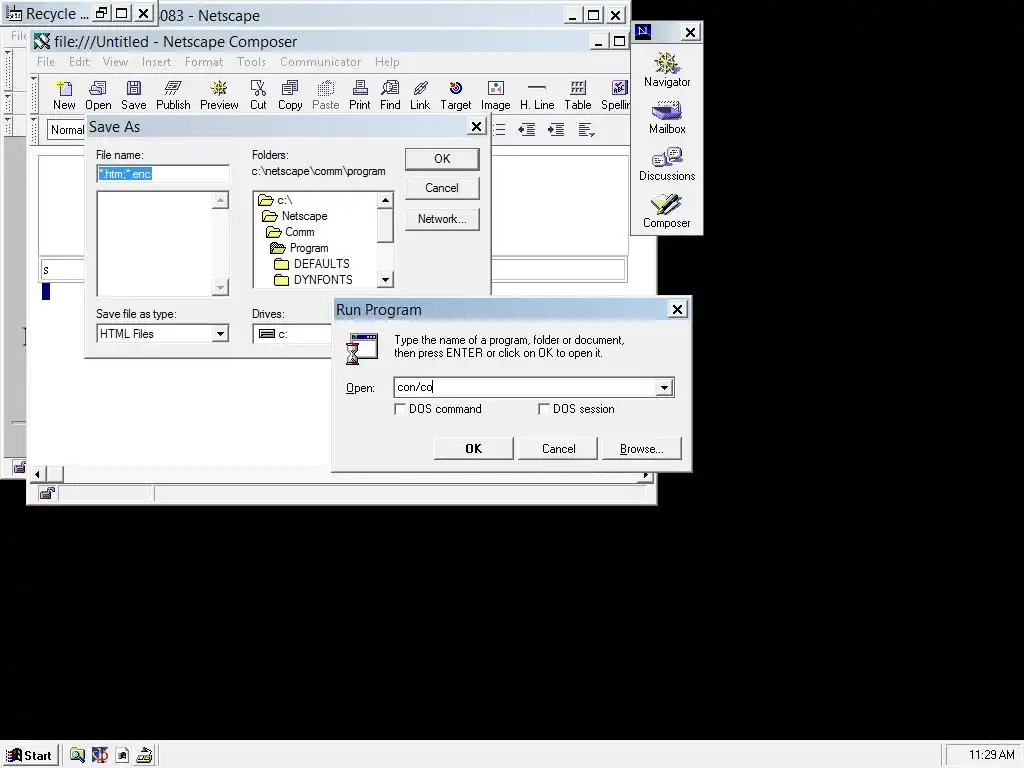The image size is (1024, 768).
Task: Click the H. Line toolbar icon
Action: [537, 95]
